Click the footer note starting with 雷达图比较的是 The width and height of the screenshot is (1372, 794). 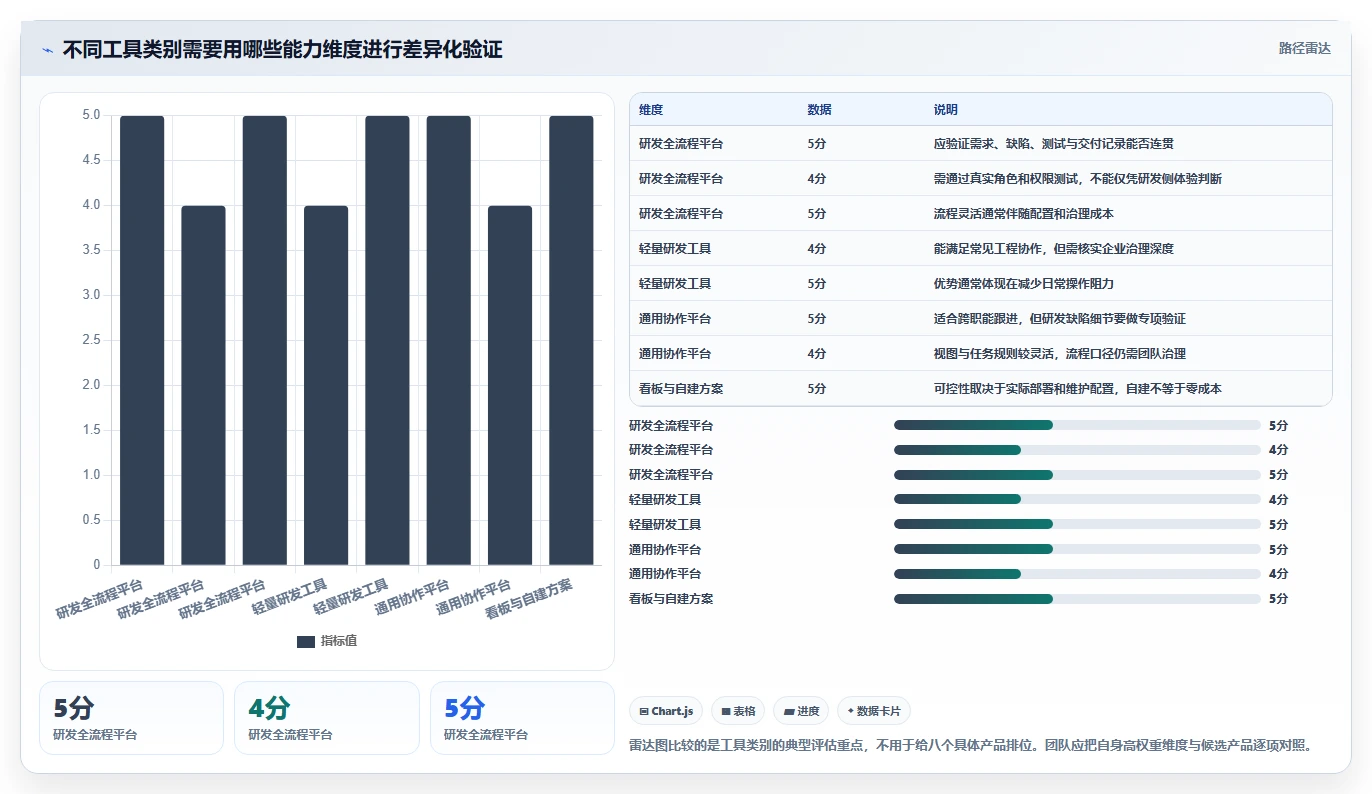[x=970, y=745]
